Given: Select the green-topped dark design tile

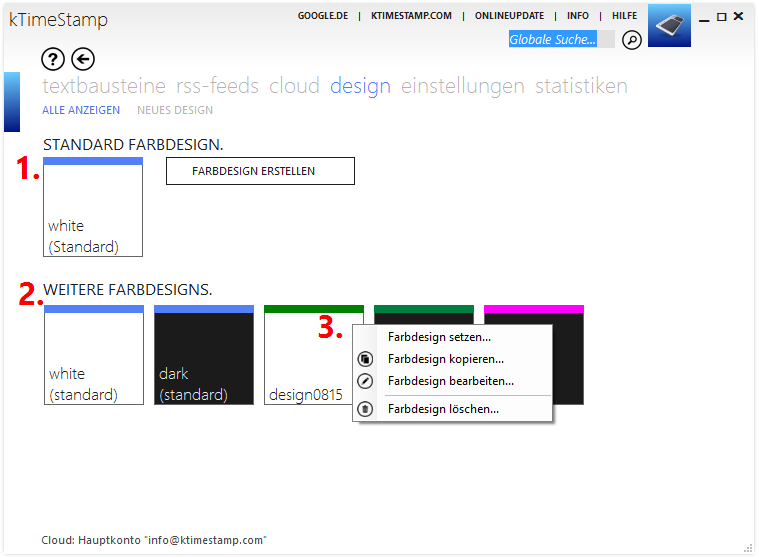Looking at the screenshot, I should [x=424, y=315].
